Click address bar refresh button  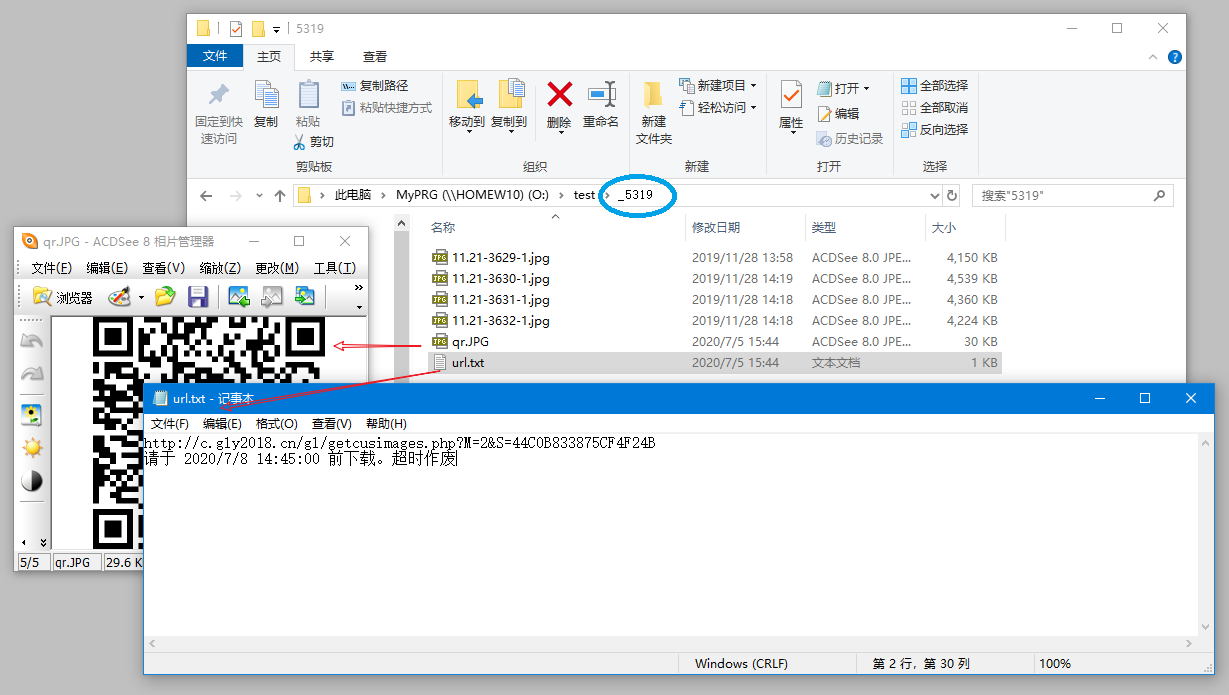tap(952, 196)
